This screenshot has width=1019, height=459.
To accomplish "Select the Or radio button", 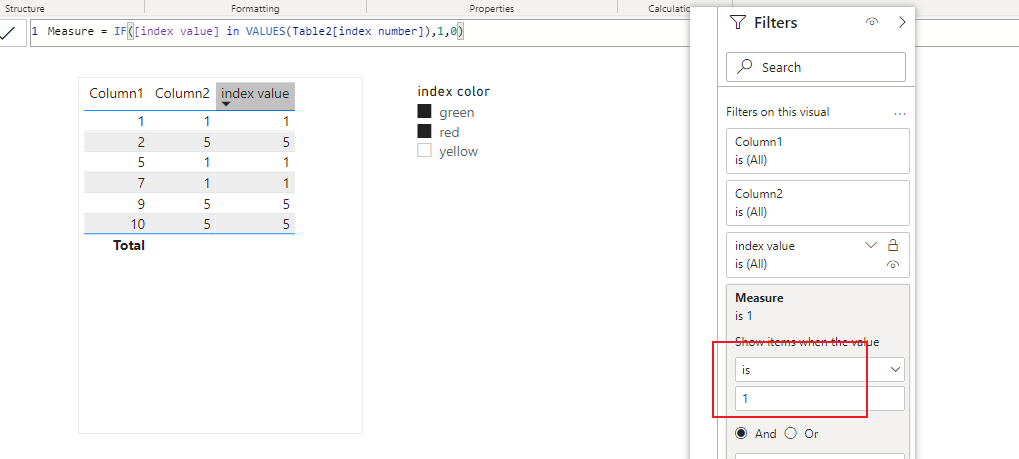I will click(790, 434).
